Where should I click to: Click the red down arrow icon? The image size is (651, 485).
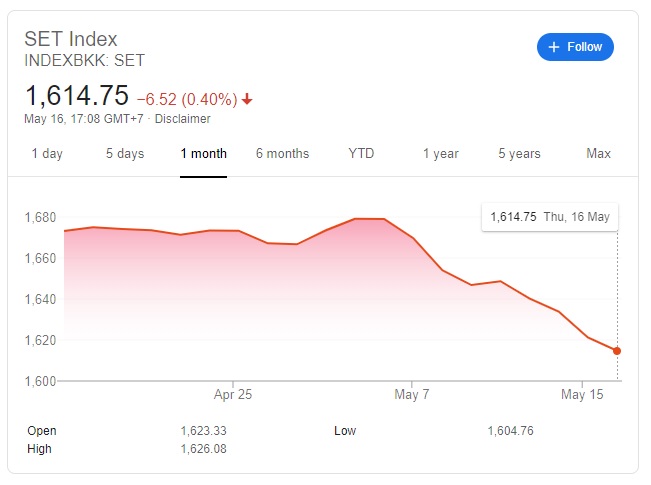point(247,99)
